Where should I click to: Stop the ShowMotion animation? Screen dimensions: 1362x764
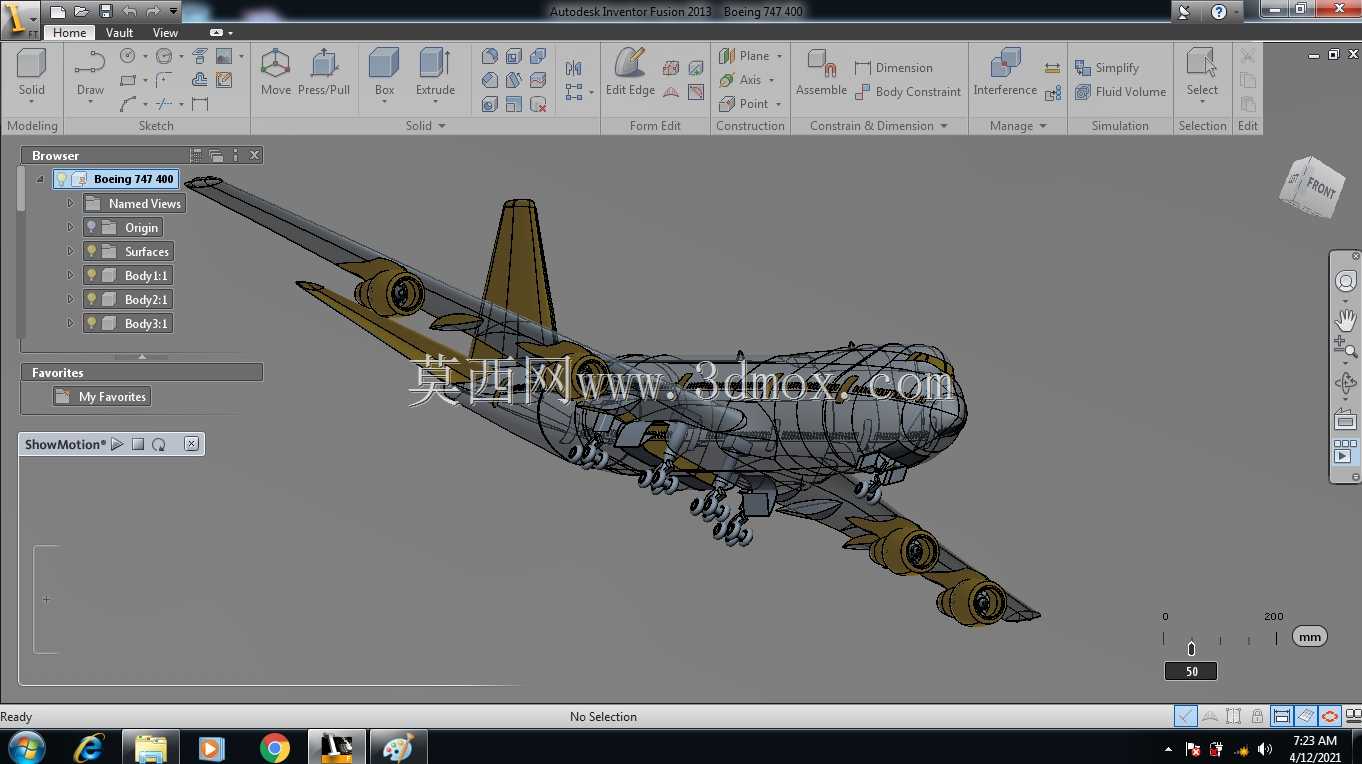tap(138, 444)
